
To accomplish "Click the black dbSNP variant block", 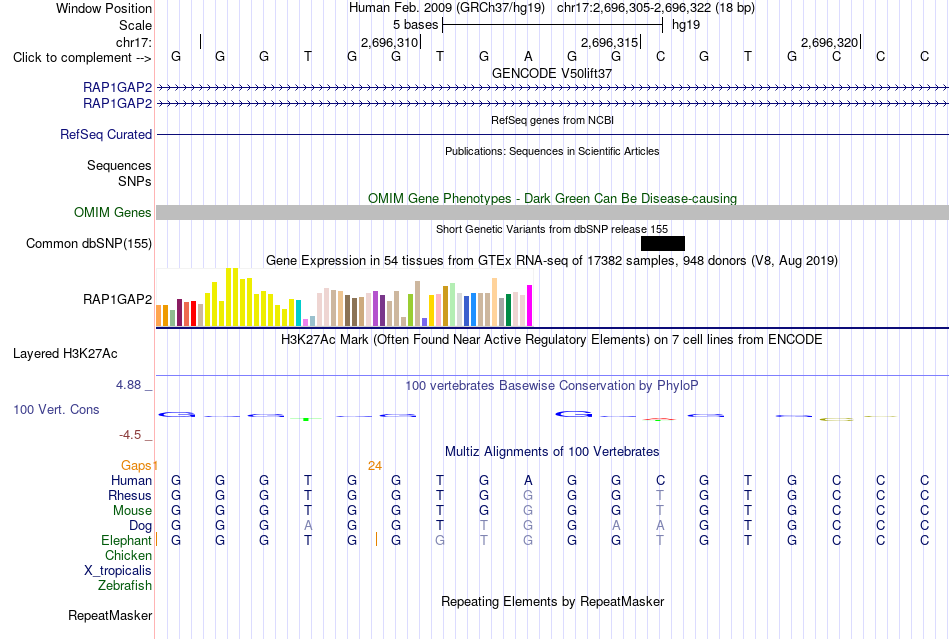I will 663,243.
